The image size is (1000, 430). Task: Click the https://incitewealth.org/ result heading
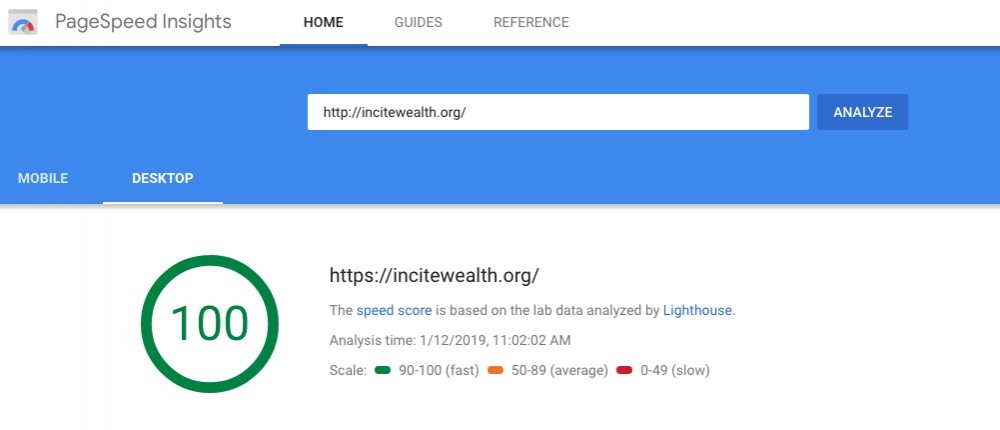point(434,276)
